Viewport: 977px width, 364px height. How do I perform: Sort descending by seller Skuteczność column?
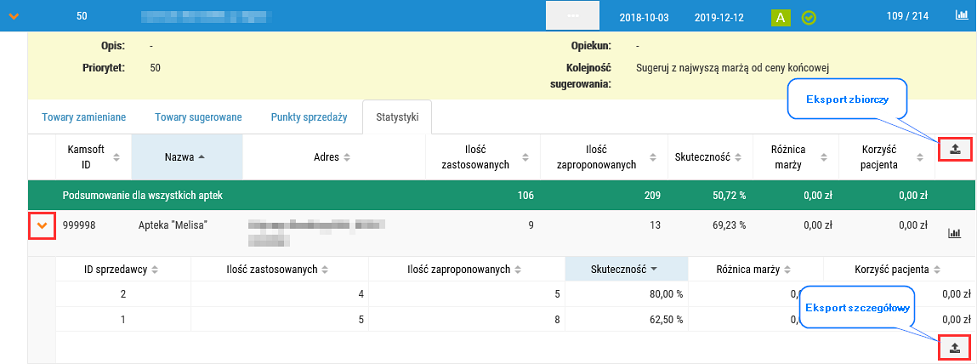coord(626,269)
